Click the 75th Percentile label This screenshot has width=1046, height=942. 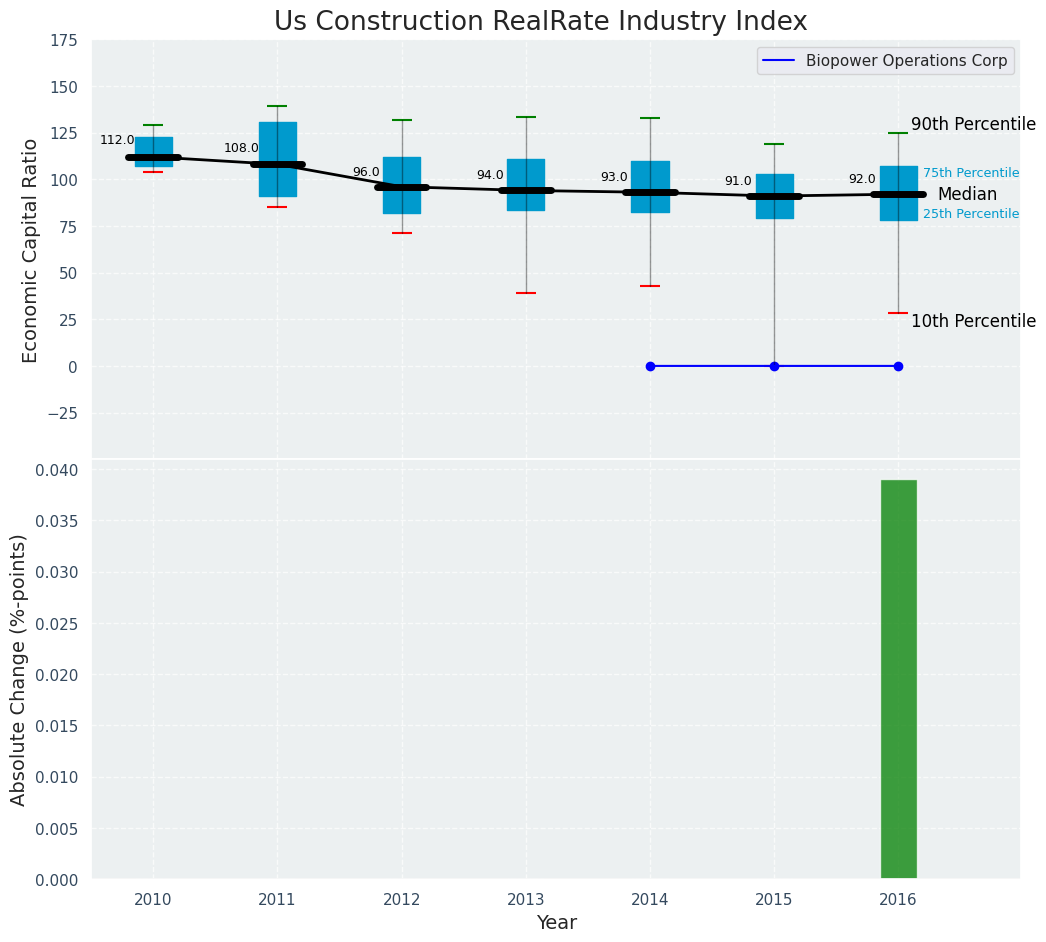click(x=971, y=173)
